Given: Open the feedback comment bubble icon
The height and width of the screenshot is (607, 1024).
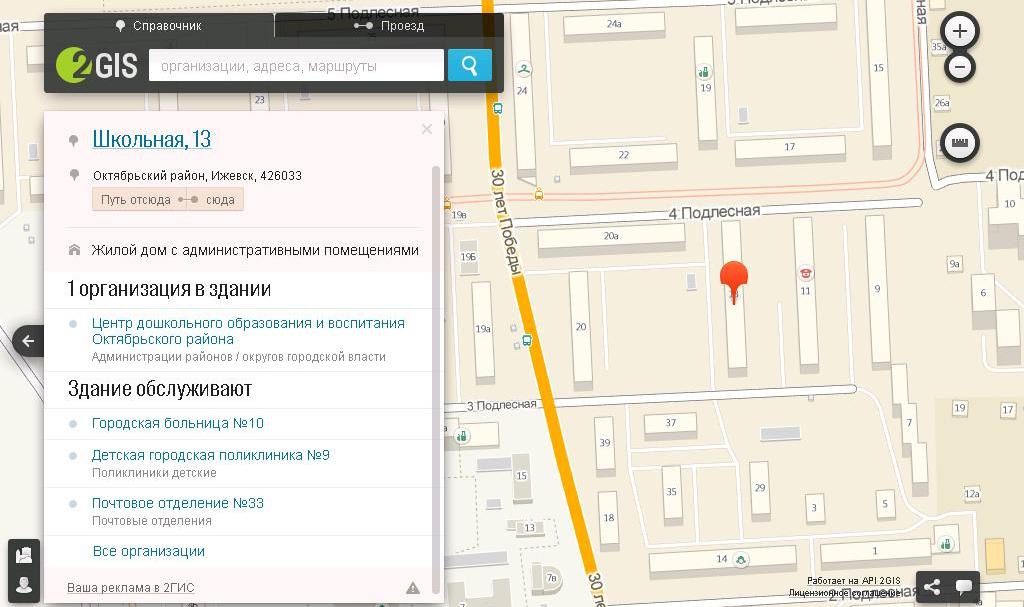Looking at the screenshot, I should click(964, 587).
